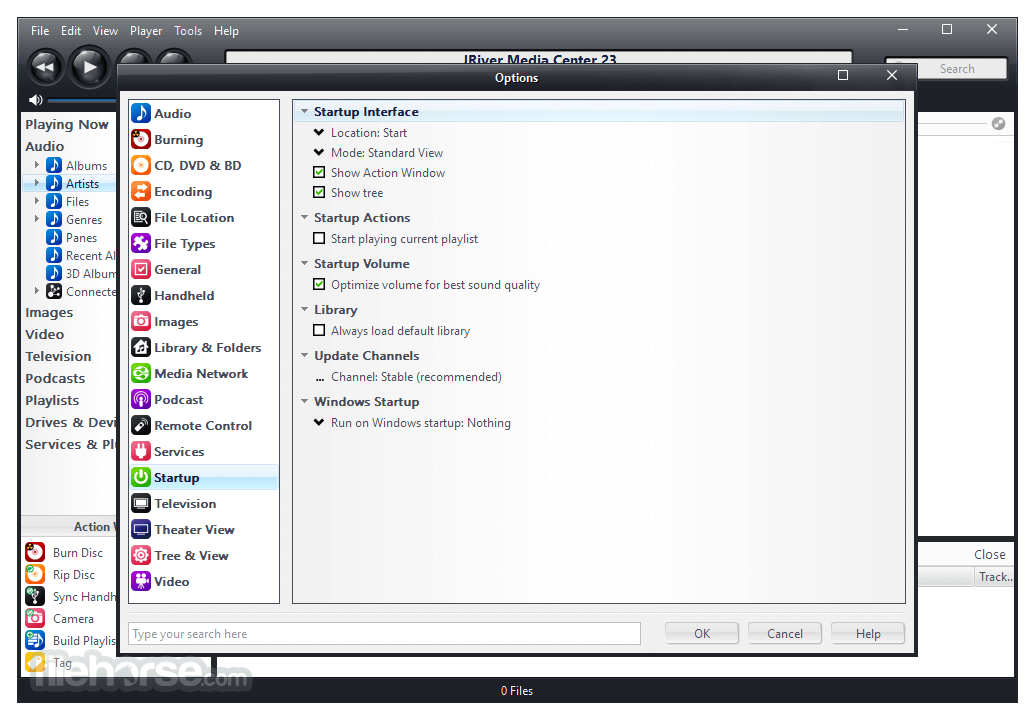
Task: Open the Mode: Standard View dropdown
Action: coord(319,152)
